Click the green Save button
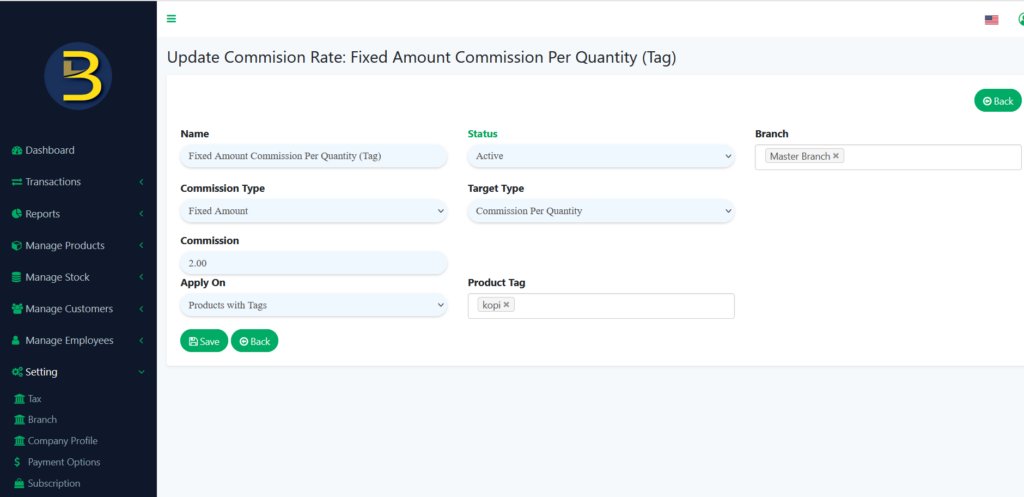Image resolution: width=1024 pixels, height=497 pixels. coord(204,341)
